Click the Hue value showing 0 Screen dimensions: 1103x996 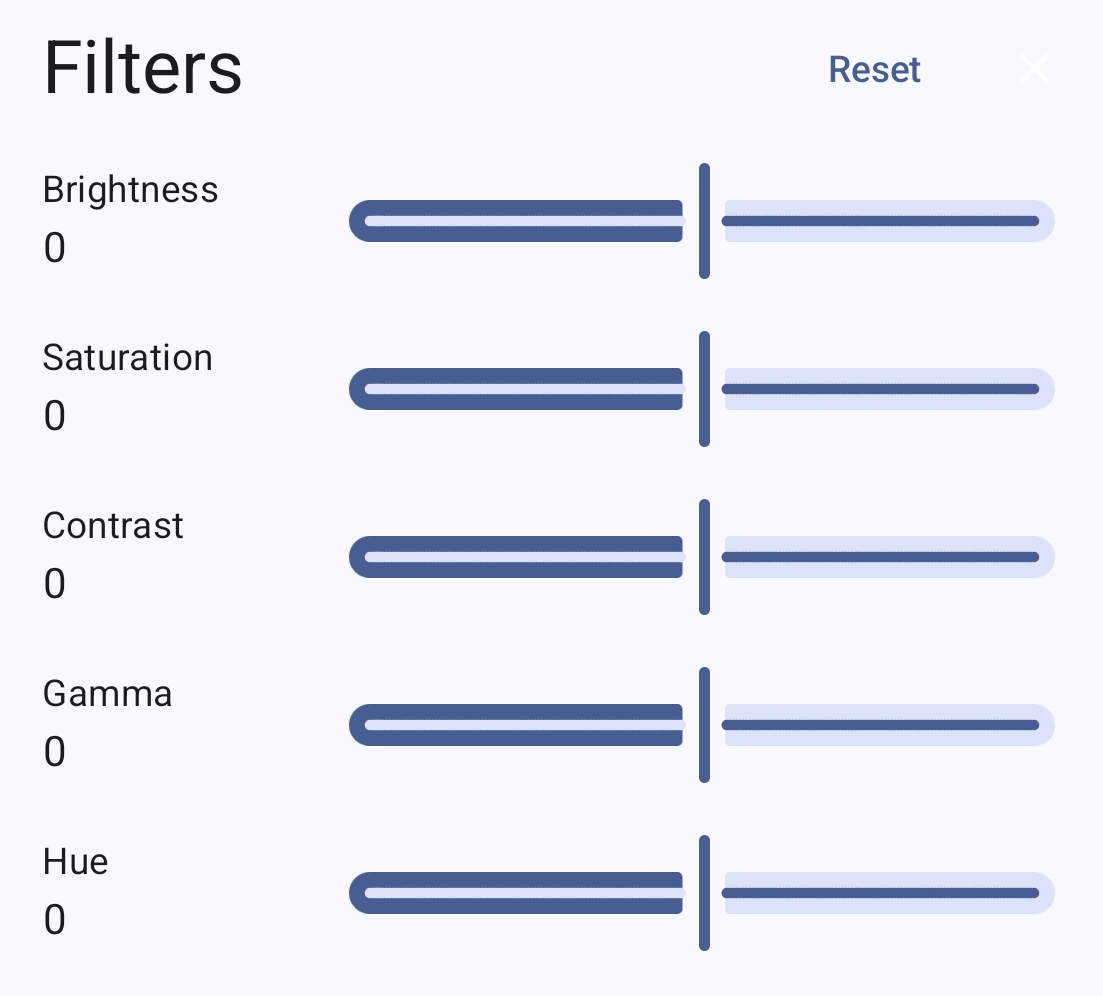point(53,919)
